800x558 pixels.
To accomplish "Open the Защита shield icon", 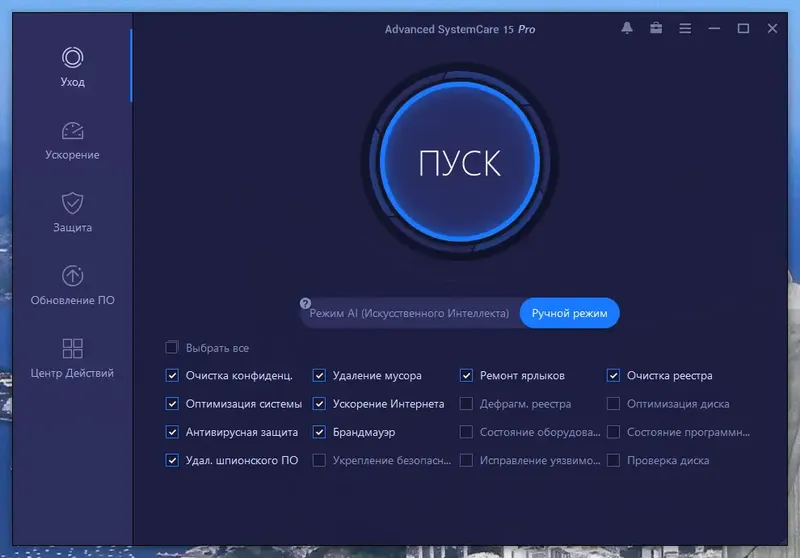I will click(72, 203).
